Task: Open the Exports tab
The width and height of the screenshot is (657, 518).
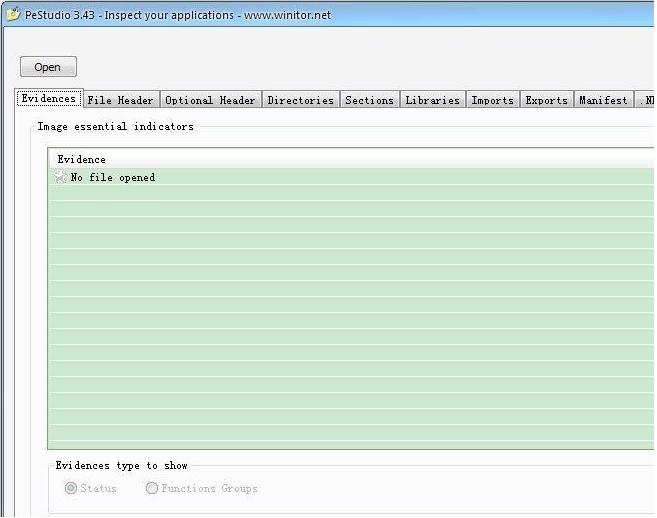Action: 547,100
